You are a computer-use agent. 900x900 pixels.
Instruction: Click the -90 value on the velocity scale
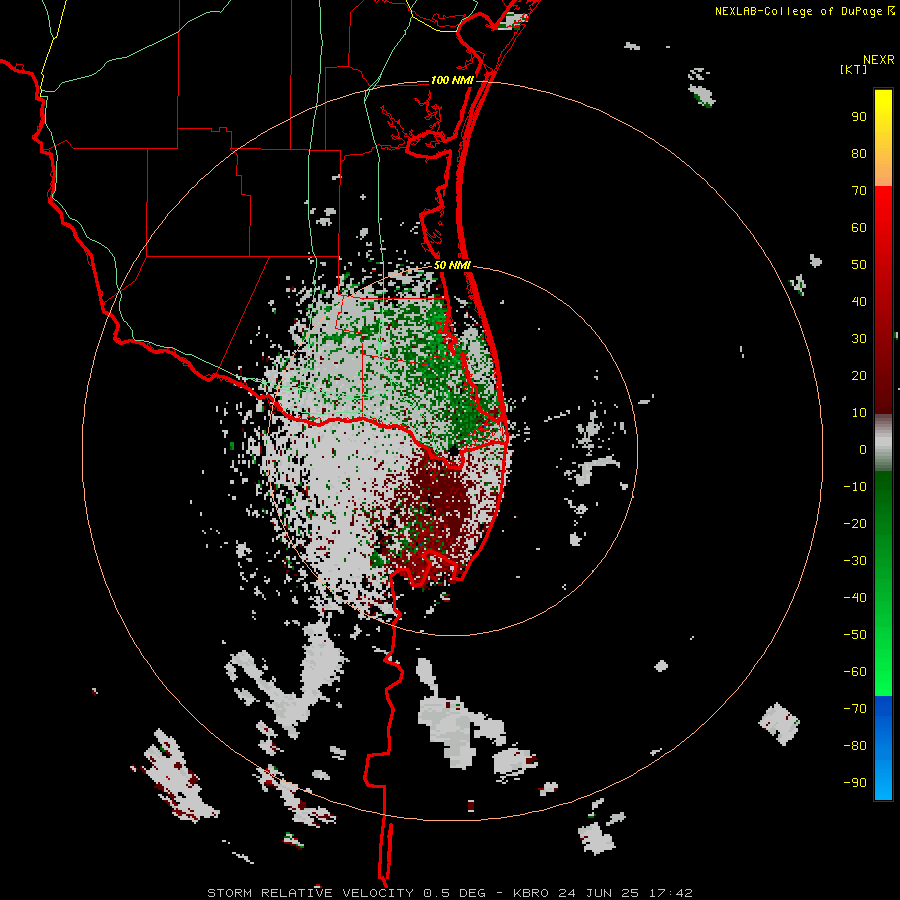click(855, 783)
